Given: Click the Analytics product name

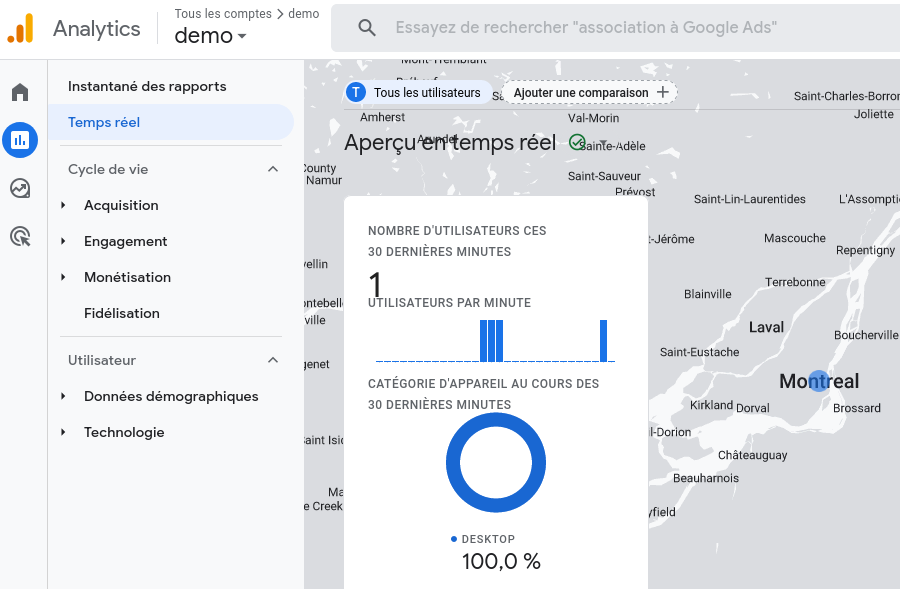Looking at the screenshot, I should pos(96,29).
